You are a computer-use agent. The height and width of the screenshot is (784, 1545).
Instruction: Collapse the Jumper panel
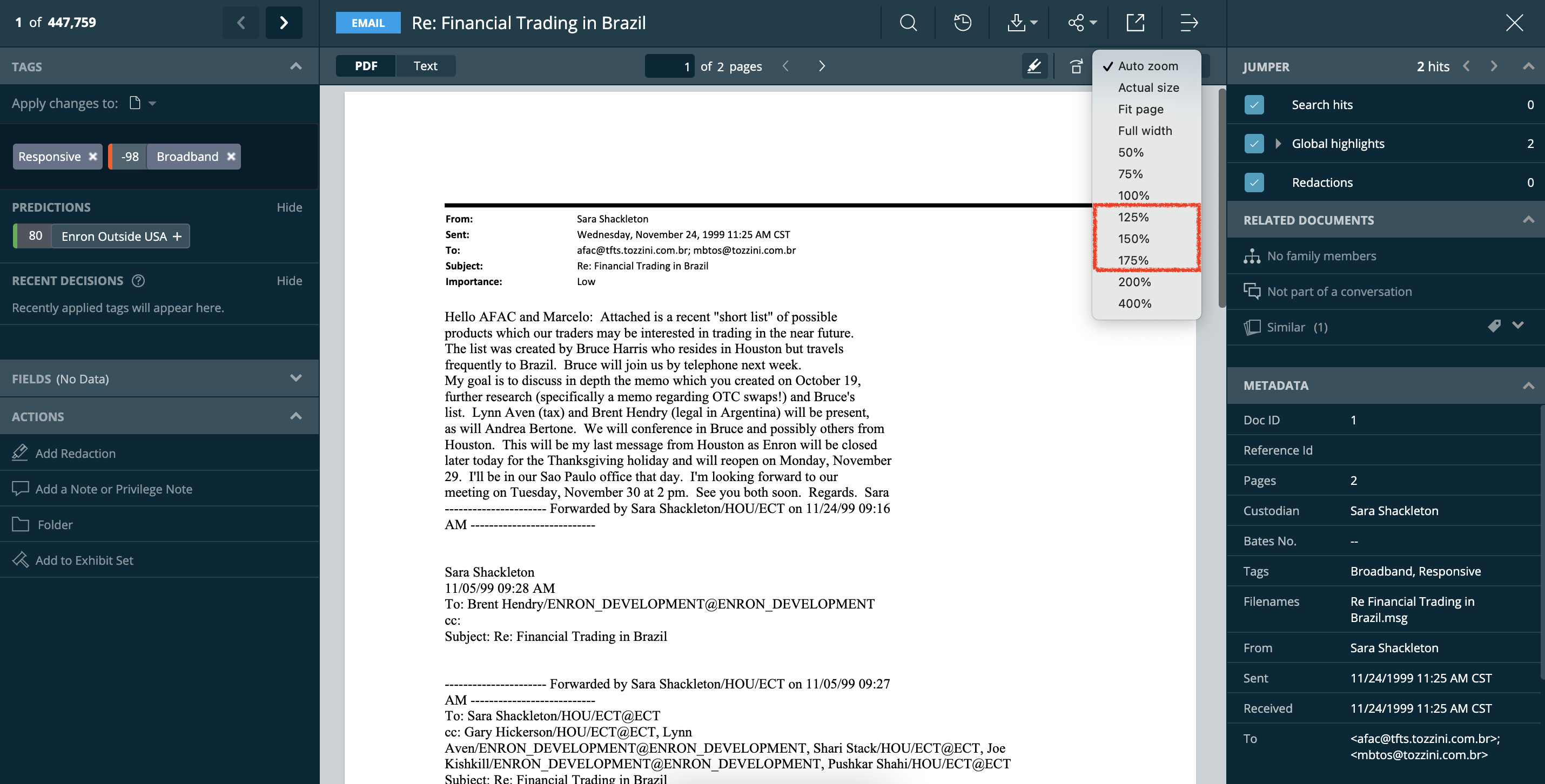[1528, 66]
